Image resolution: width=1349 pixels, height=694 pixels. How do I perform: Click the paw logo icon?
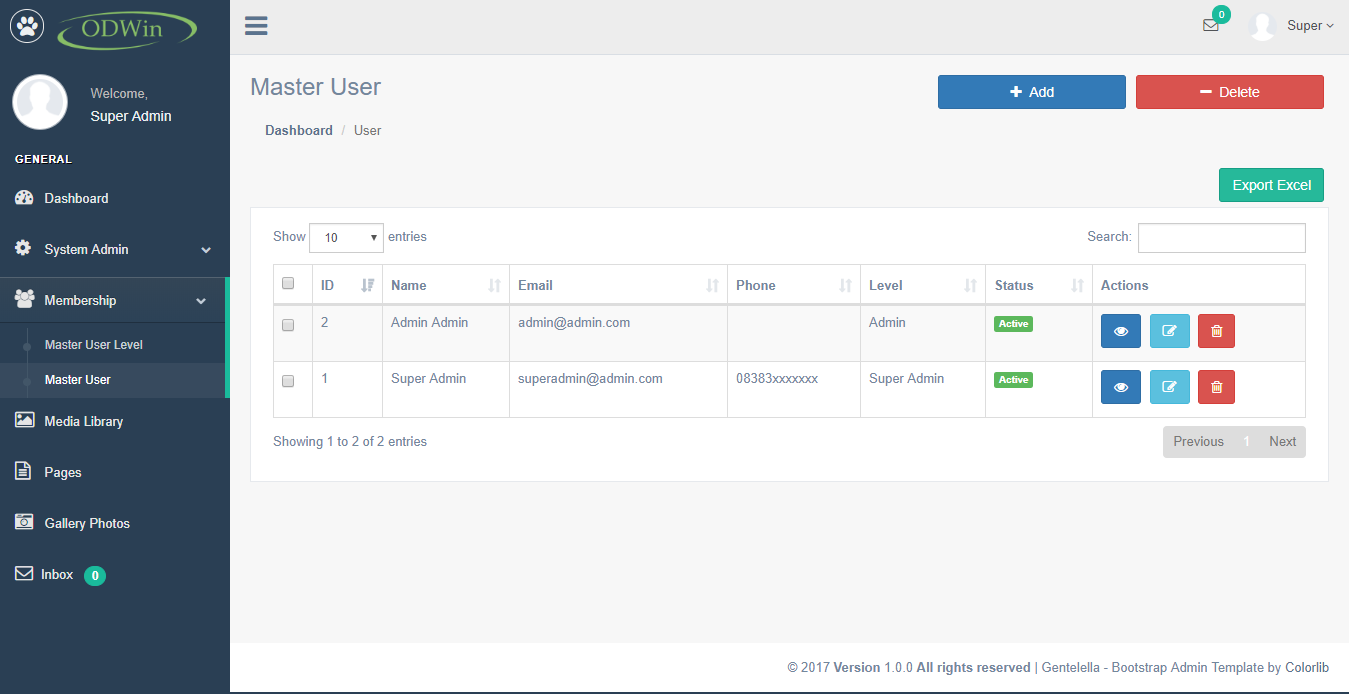click(28, 26)
